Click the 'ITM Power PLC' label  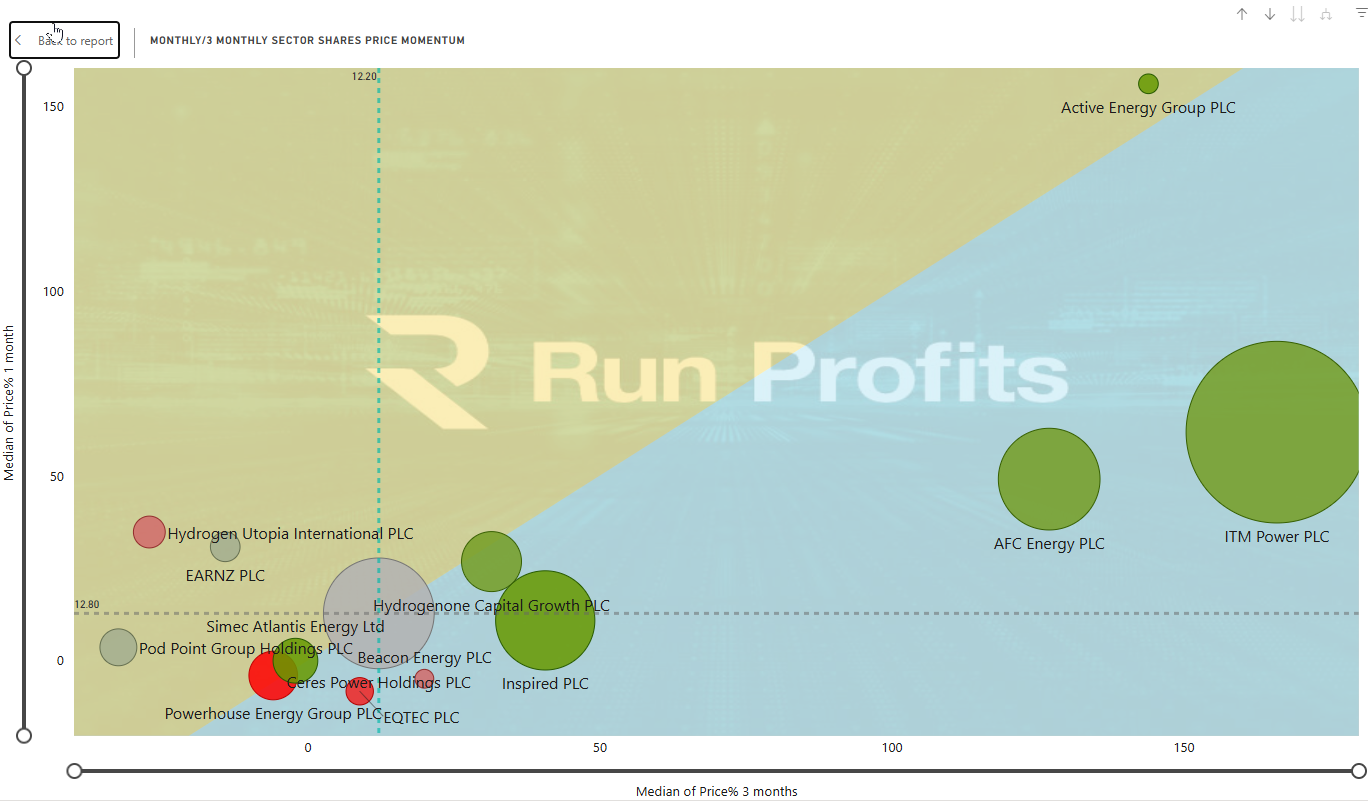pyautogui.click(x=1277, y=537)
